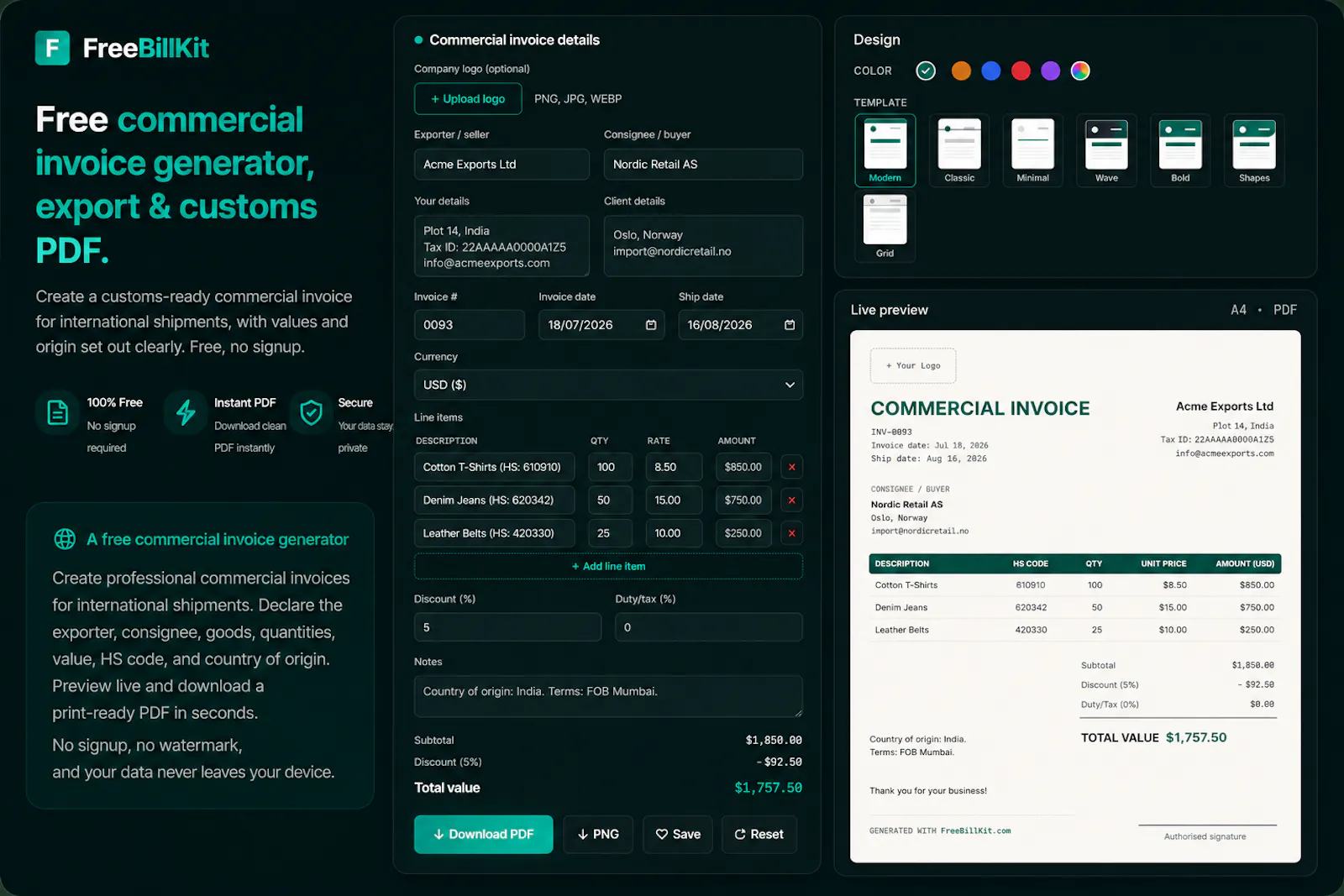Click the A4 label in Live preview
Viewport: 1344px width, 896px height.
[1238, 310]
